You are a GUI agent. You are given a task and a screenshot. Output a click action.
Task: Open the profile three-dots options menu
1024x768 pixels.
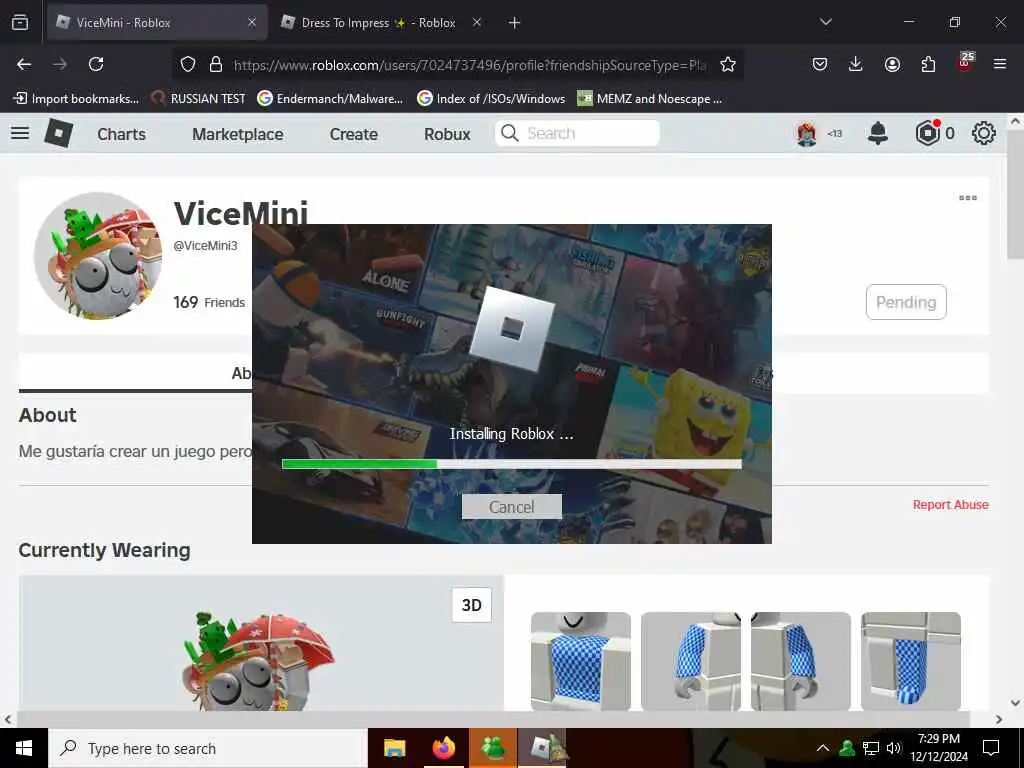968,197
